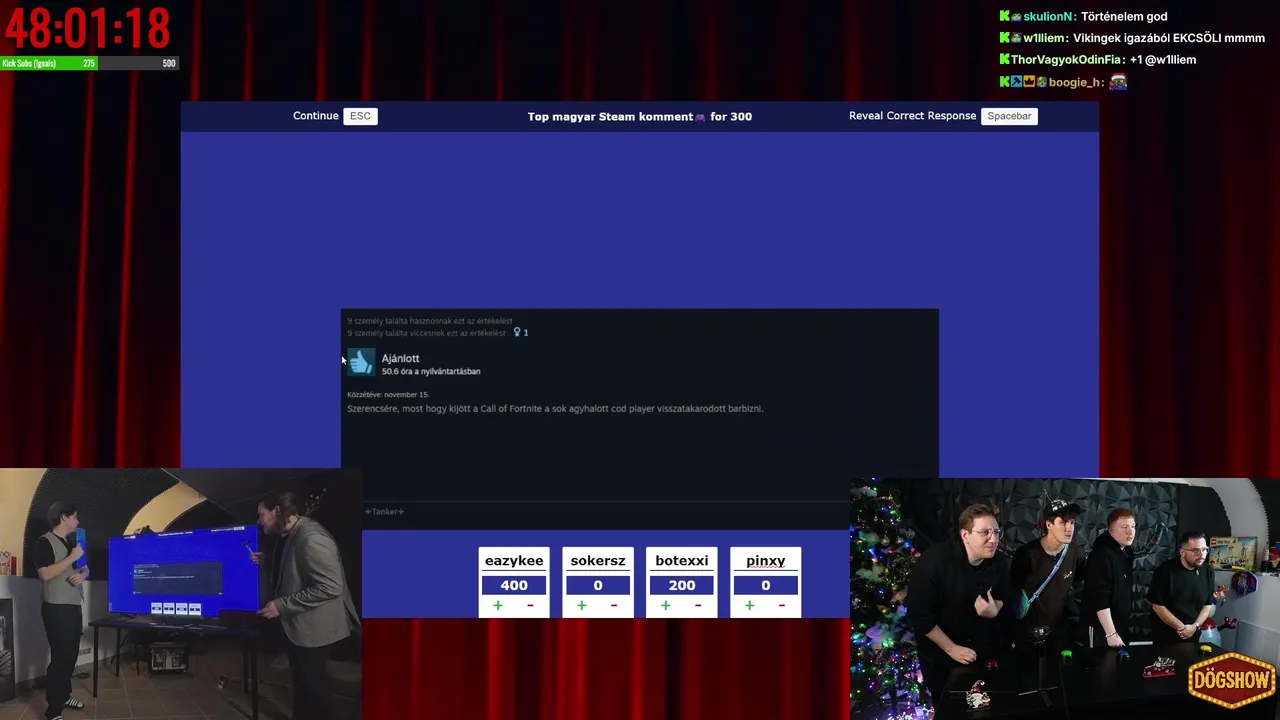Click the 48:01:18 stream countdown timer
The image size is (1280, 720).
tap(87, 28)
